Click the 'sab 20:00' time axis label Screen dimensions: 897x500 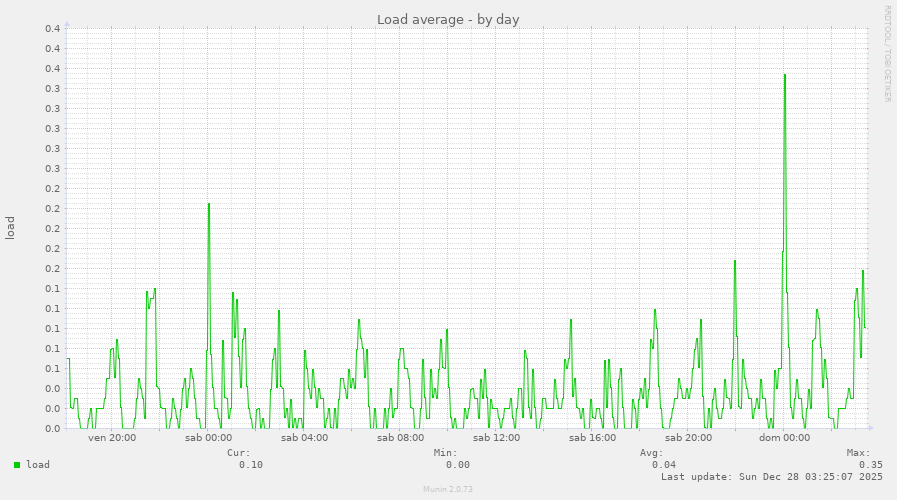(689, 438)
